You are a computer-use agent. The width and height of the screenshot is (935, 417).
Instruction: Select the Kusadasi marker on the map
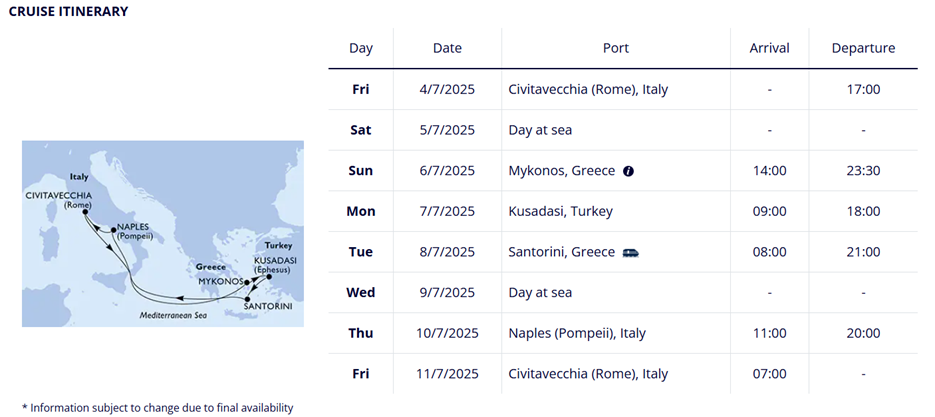(269, 277)
